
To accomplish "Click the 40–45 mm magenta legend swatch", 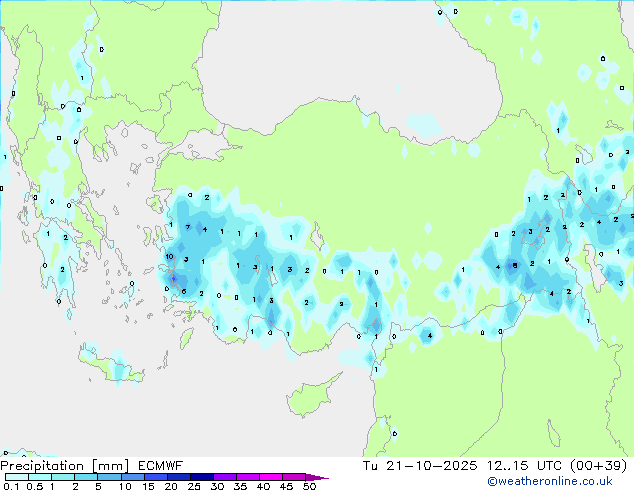I will [x=271, y=477].
